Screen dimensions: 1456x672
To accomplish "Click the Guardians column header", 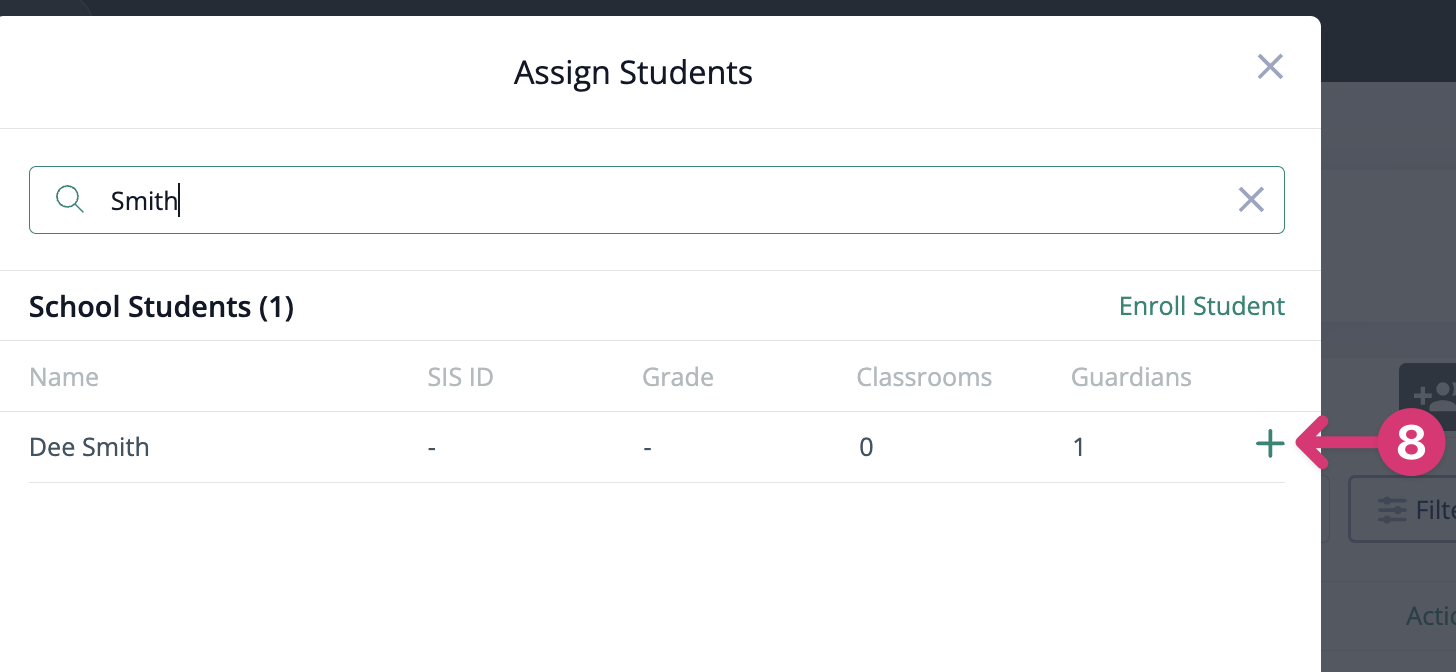I will 1131,377.
